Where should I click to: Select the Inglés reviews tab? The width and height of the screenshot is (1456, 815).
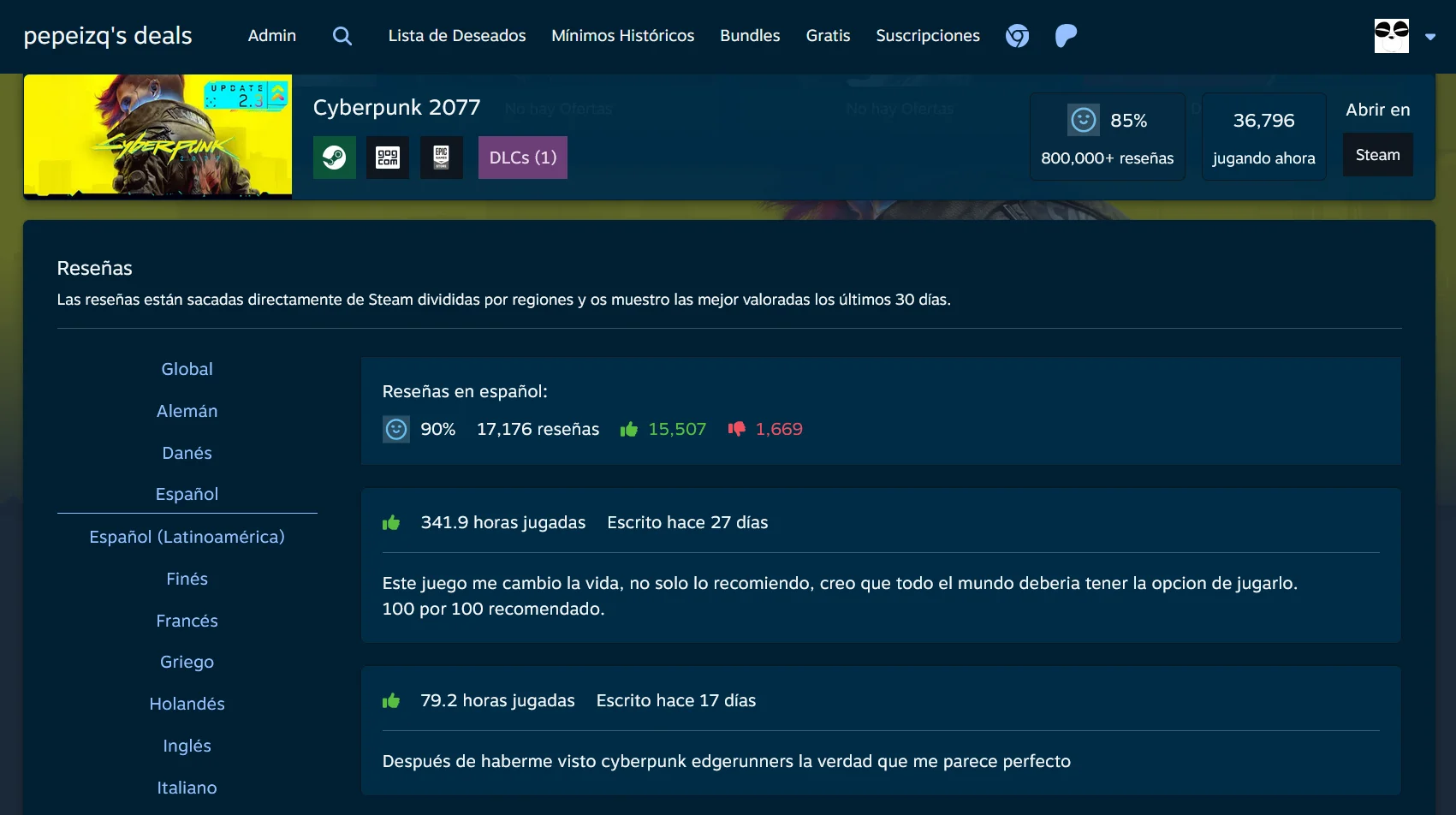coord(187,746)
